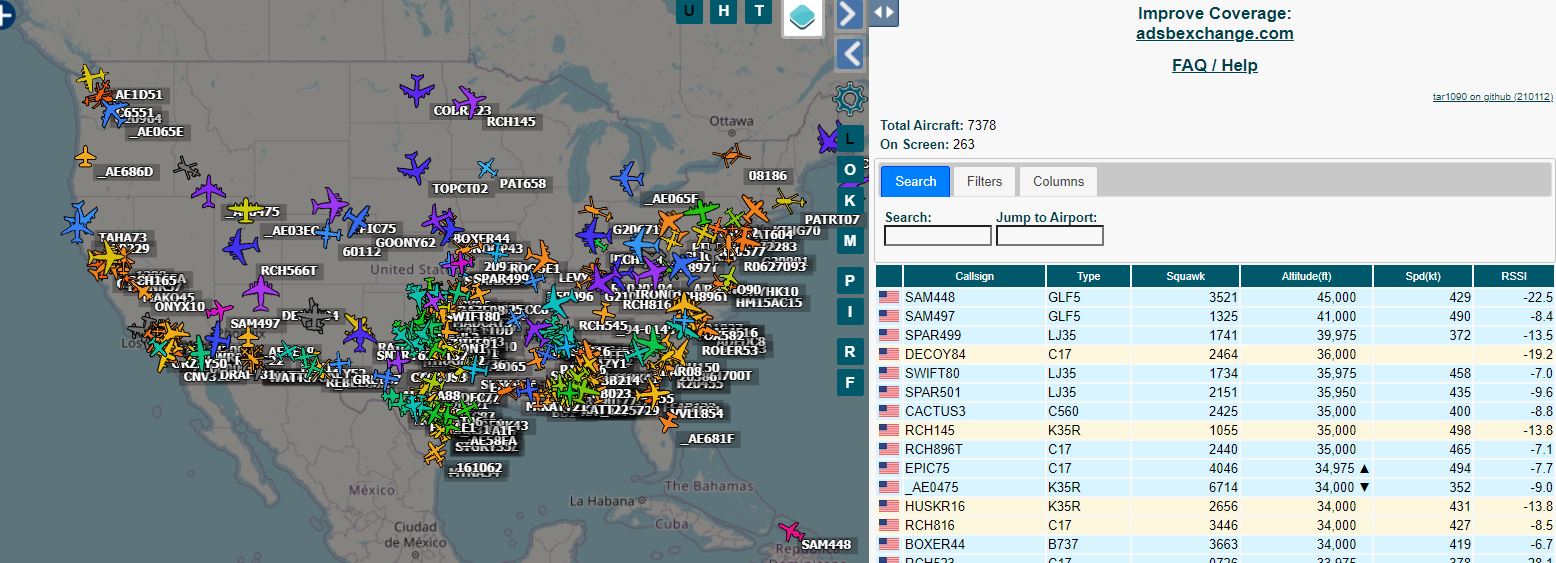Sort table by Callsign column
The width and height of the screenshot is (1556, 563).
pos(974,276)
